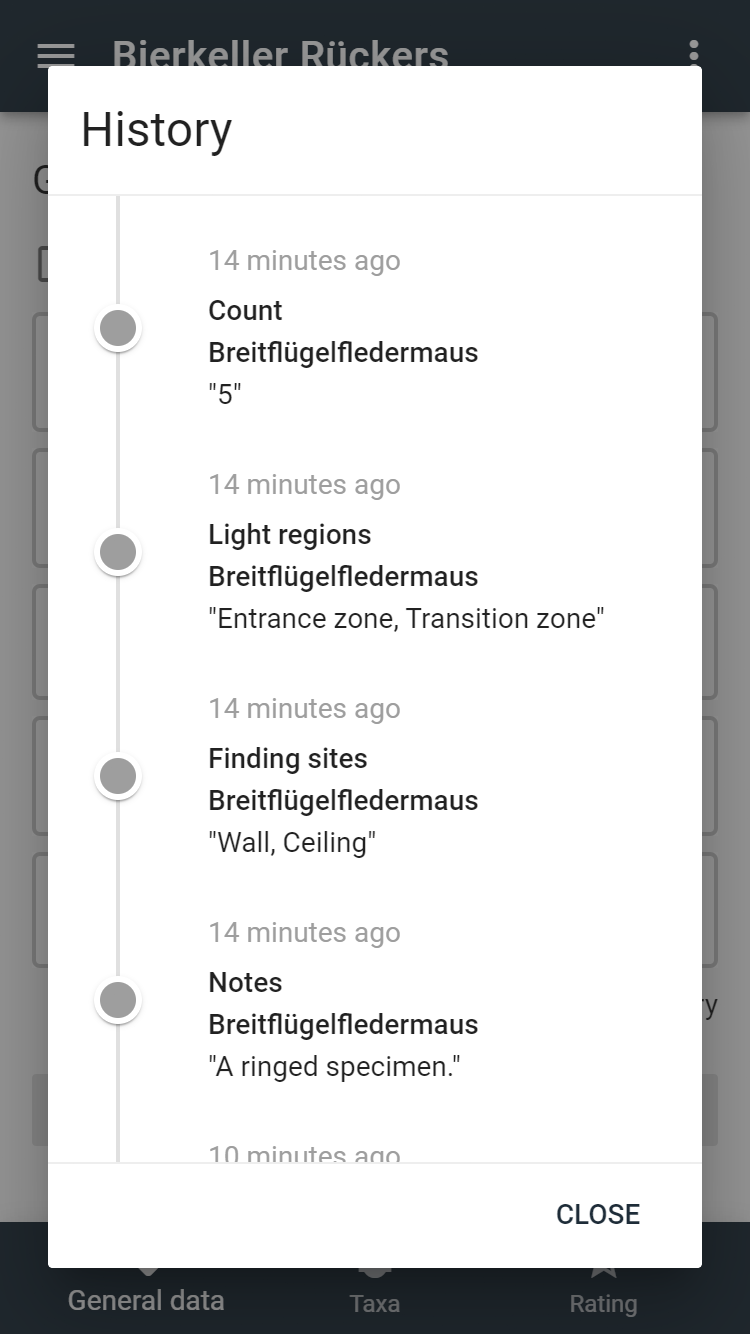Select the Count timeline marker dot
This screenshot has height=1334, width=750.
pyautogui.click(x=118, y=328)
